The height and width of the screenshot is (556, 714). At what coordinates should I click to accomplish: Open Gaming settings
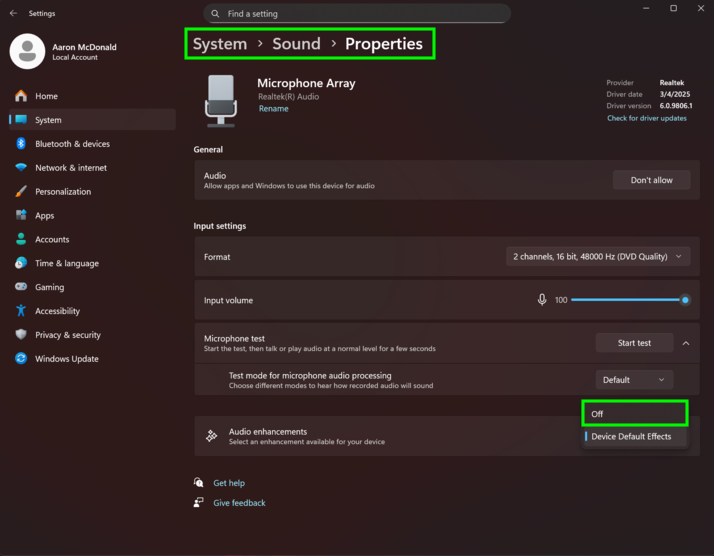click(x=49, y=287)
